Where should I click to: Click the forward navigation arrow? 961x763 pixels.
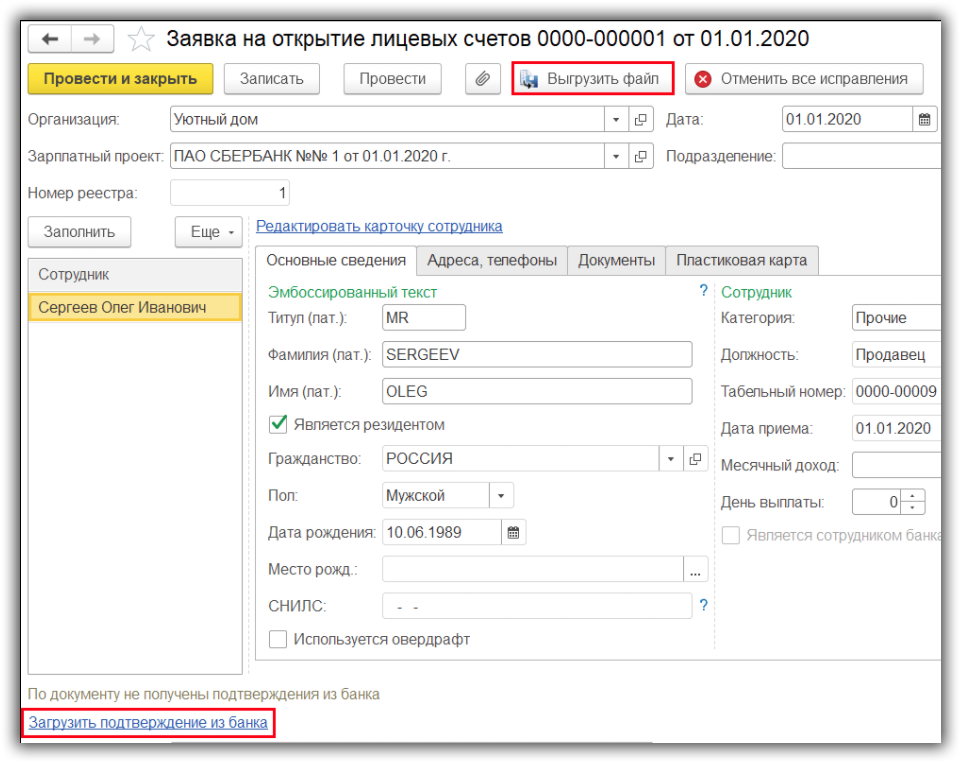tap(92, 39)
